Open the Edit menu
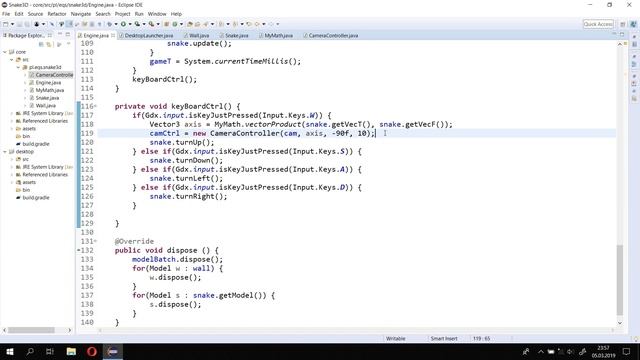 coord(19,14)
